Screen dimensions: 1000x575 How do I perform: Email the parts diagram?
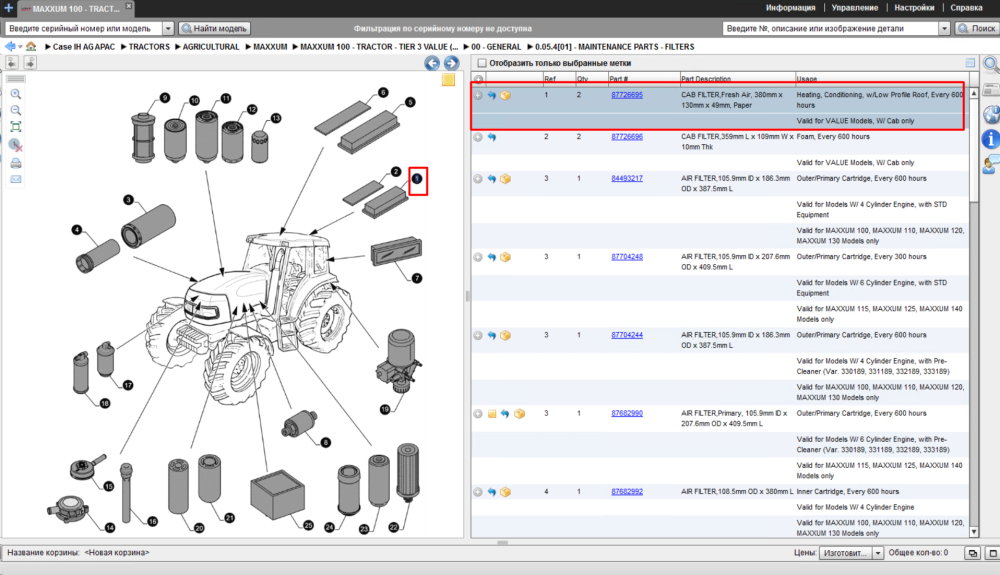tap(16, 179)
